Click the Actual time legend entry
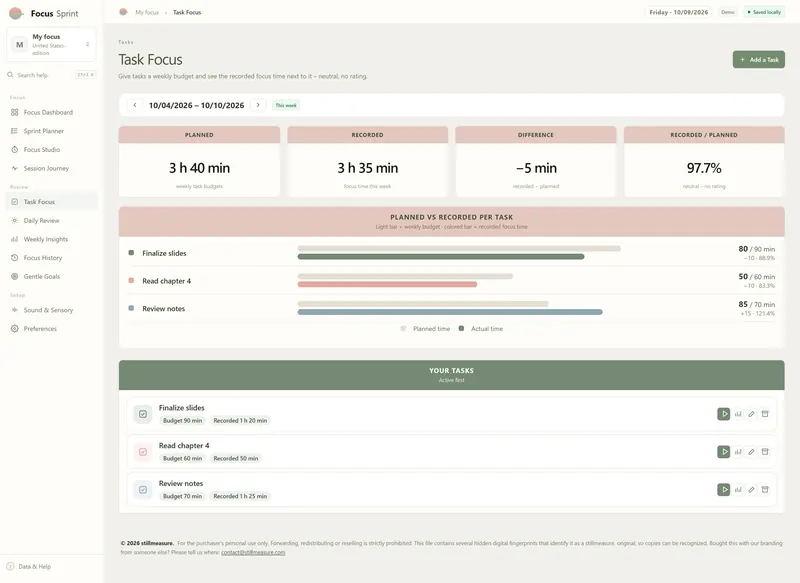This screenshot has height=583, width=800. (481, 329)
